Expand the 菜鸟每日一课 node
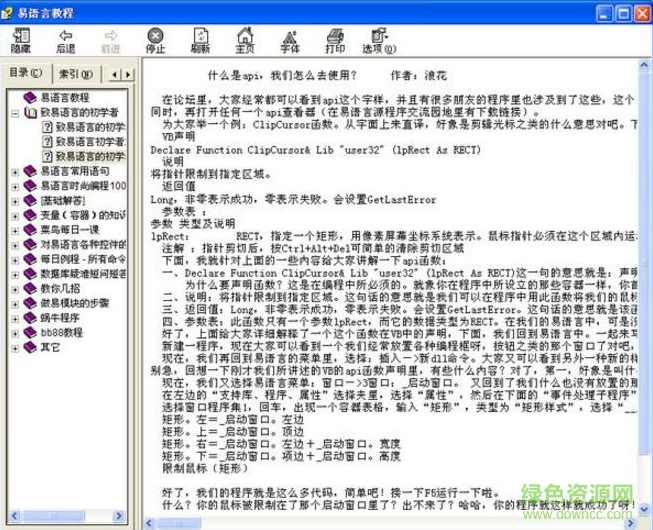This screenshot has height=530, width=653. click(x=15, y=231)
